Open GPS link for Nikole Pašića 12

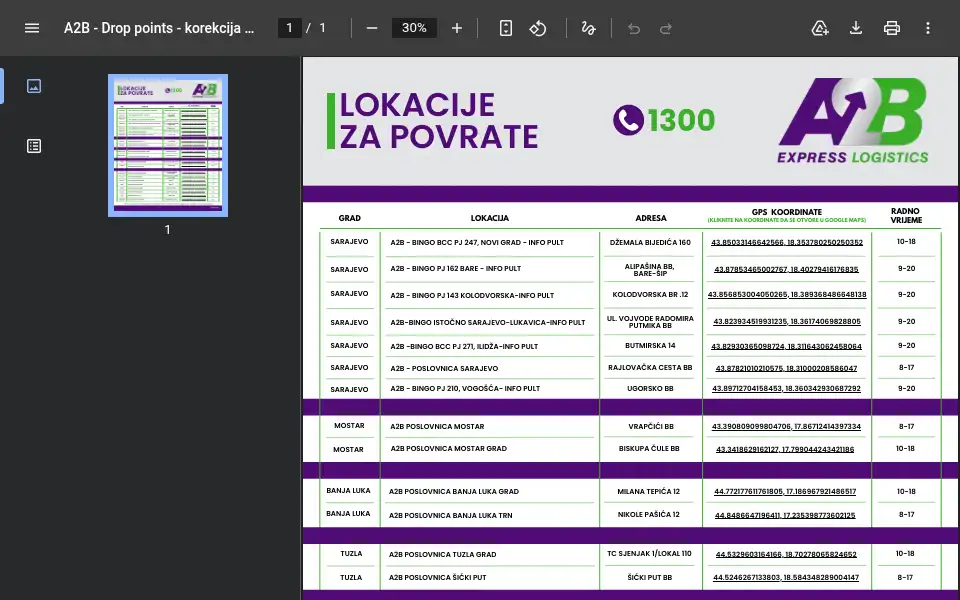(x=786, y=516)
